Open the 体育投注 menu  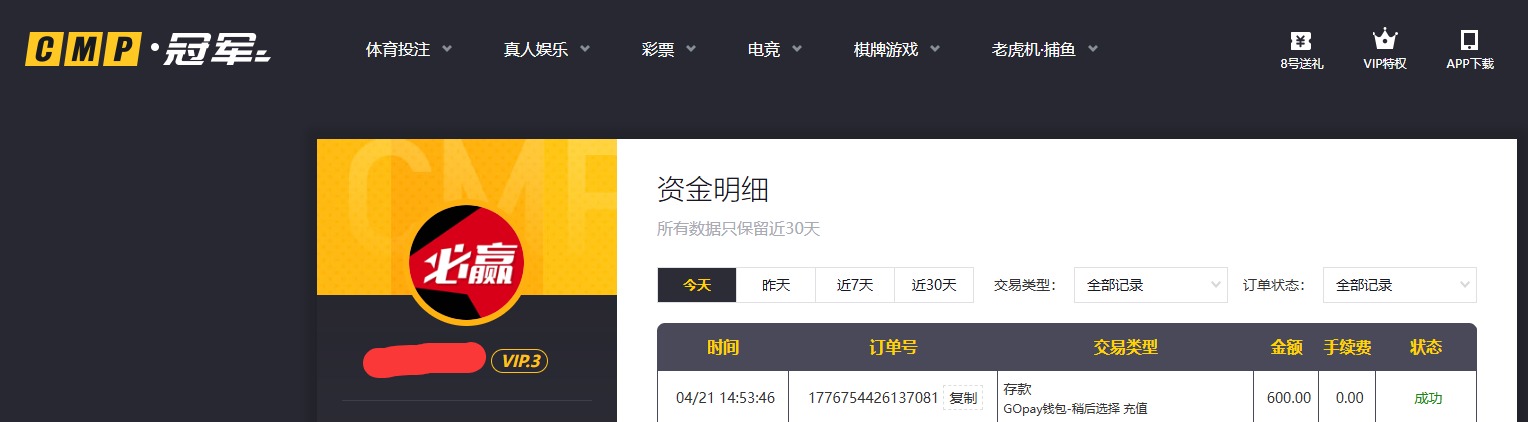(398, 49)
